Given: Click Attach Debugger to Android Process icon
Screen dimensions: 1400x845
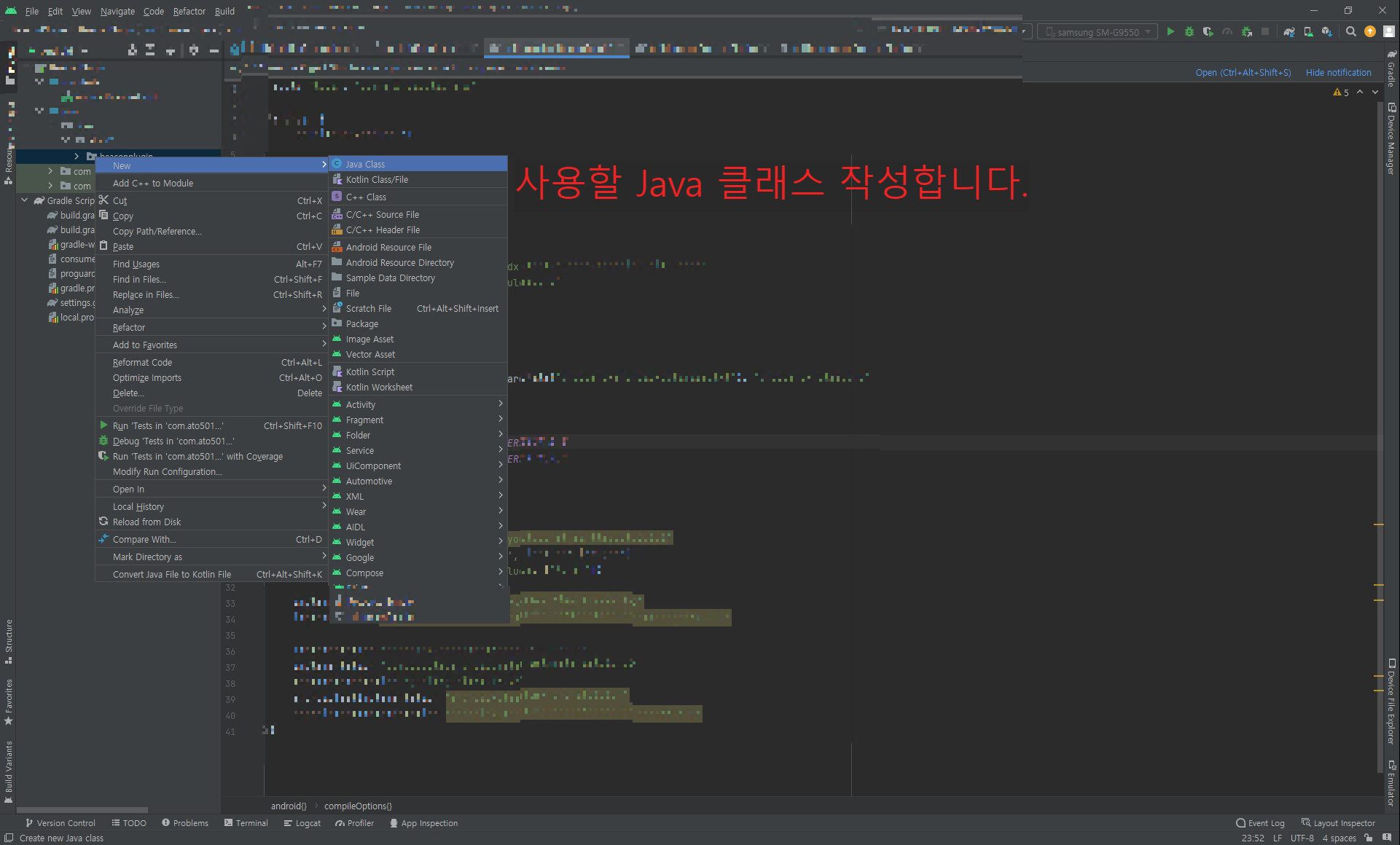Looking at the screenshot, I should (x=1247, y=31).
